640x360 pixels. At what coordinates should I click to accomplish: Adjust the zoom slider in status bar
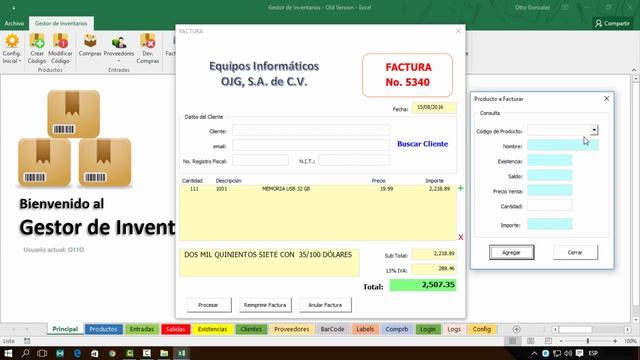[x=588, y=341]
